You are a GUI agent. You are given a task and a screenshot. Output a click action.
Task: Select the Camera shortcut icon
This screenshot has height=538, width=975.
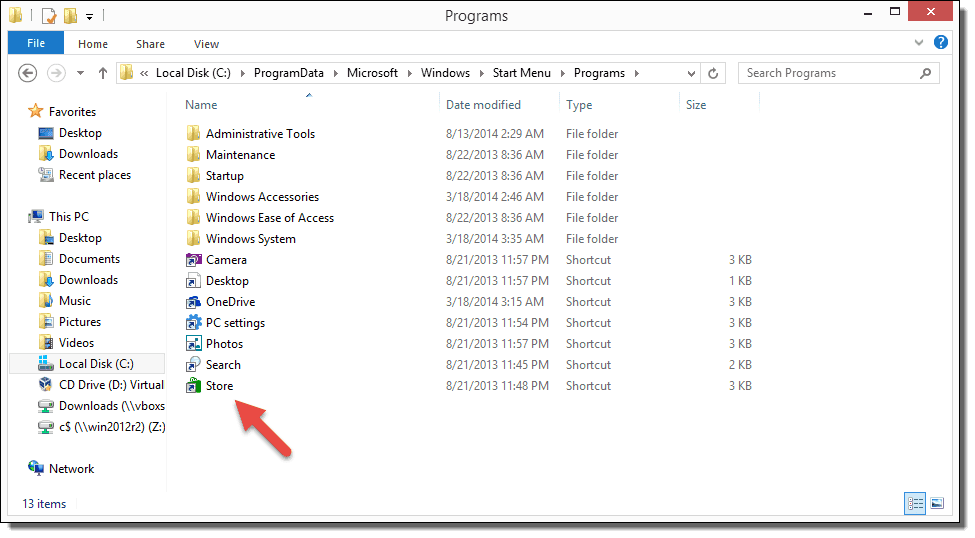pyautogui.click(x=194, y=260)
